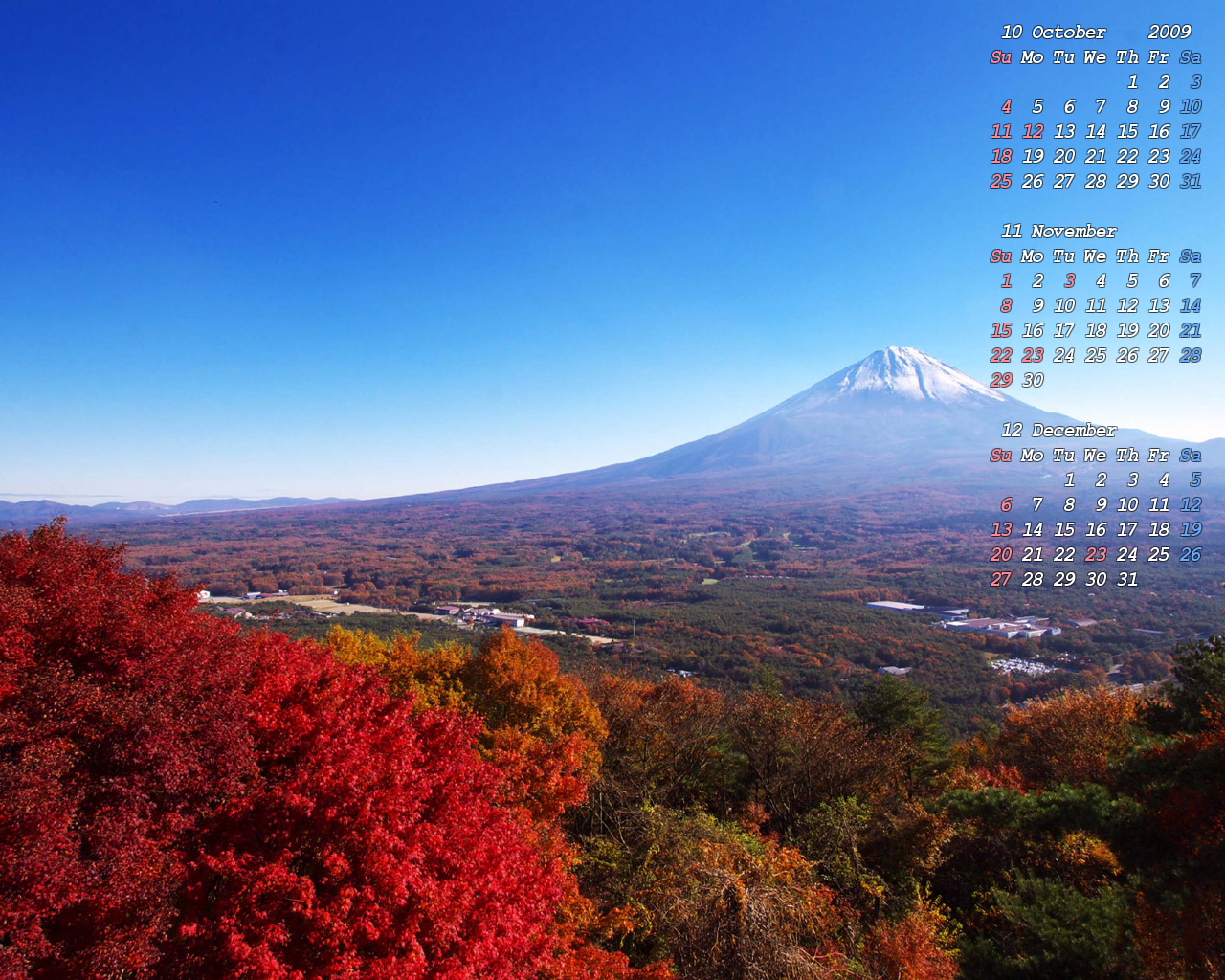Select December 16 in the calendar
This screenshot has height=980, width=1225.
coord(1096,530)
